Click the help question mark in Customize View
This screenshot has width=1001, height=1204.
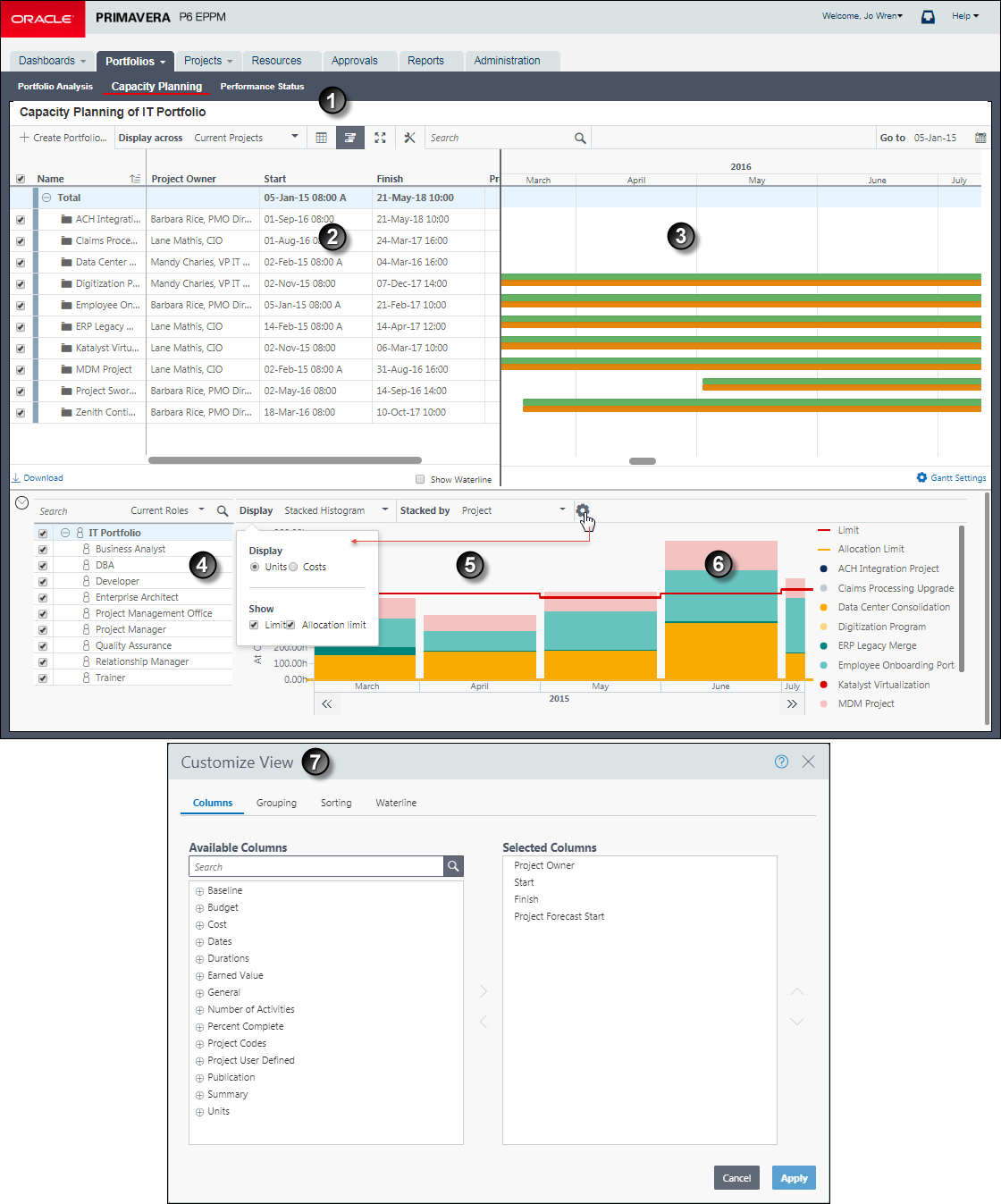(x=781, y=762)
